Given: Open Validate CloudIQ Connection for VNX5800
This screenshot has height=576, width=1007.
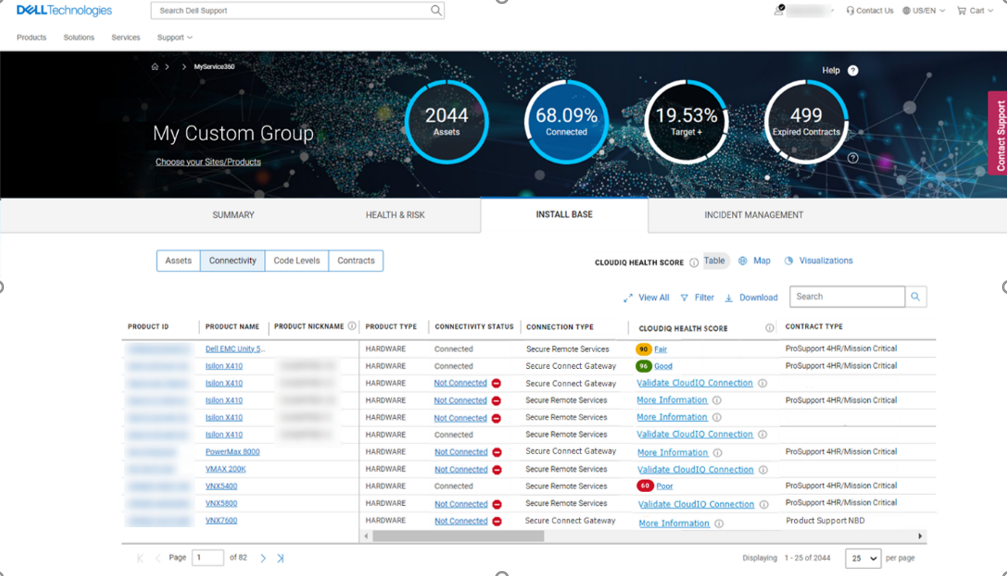Looking at the screenshot, I should 694,503.
